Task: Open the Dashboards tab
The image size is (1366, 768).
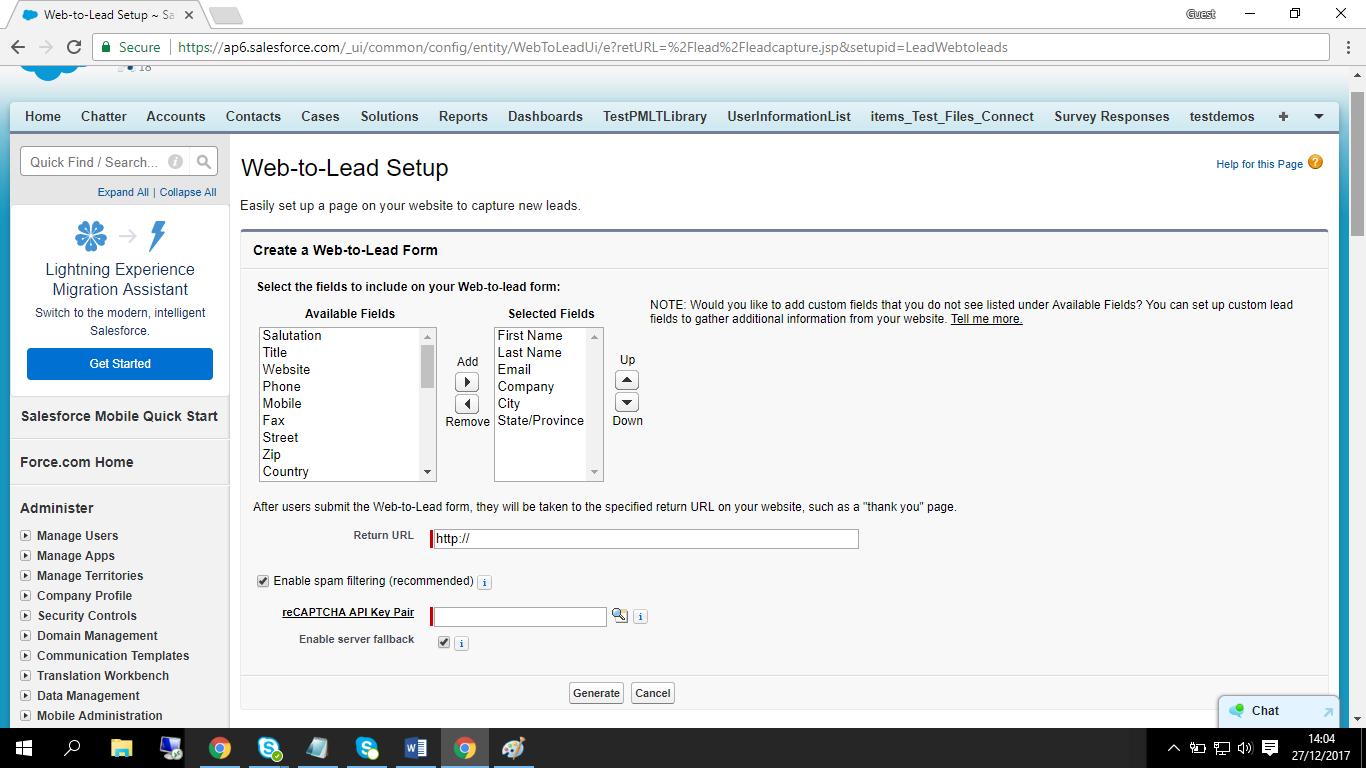Action: pyautogui.click(x=545, y=116)
